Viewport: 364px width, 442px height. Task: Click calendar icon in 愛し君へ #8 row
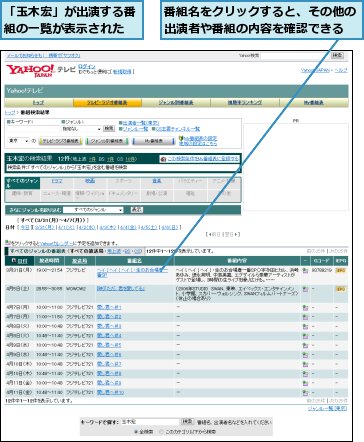pyautogui.click(x=305, y=374)
